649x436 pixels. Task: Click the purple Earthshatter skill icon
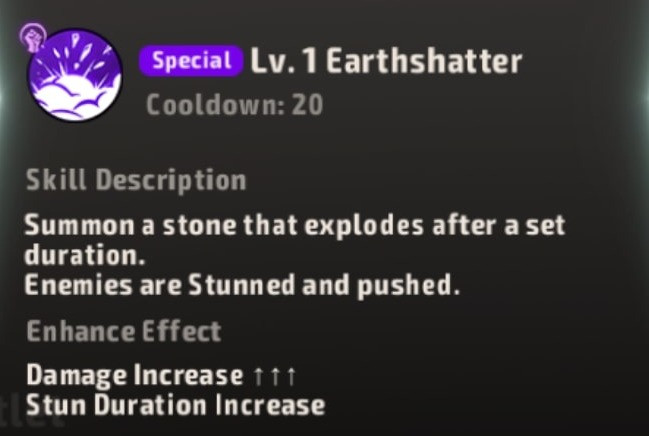click(75, 75)
